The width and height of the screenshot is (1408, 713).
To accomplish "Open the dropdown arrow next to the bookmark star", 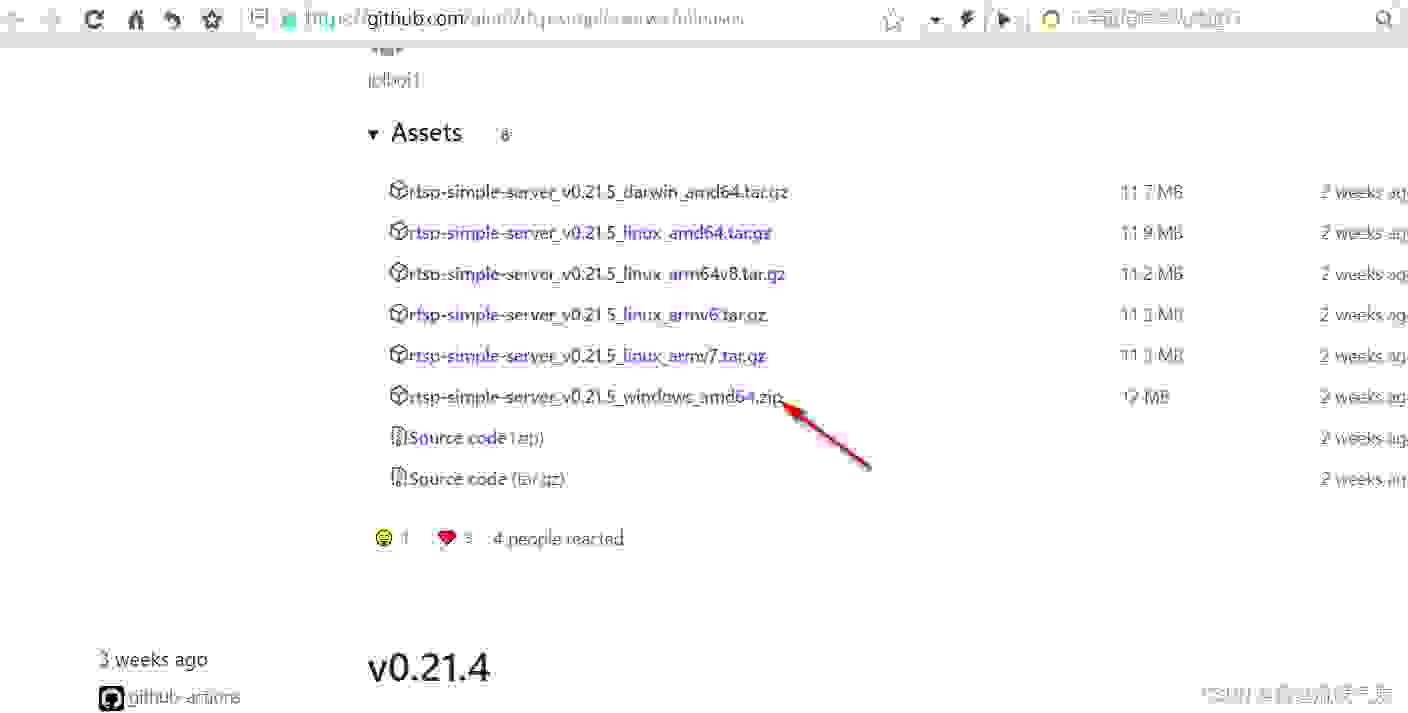I will [935, 20].
